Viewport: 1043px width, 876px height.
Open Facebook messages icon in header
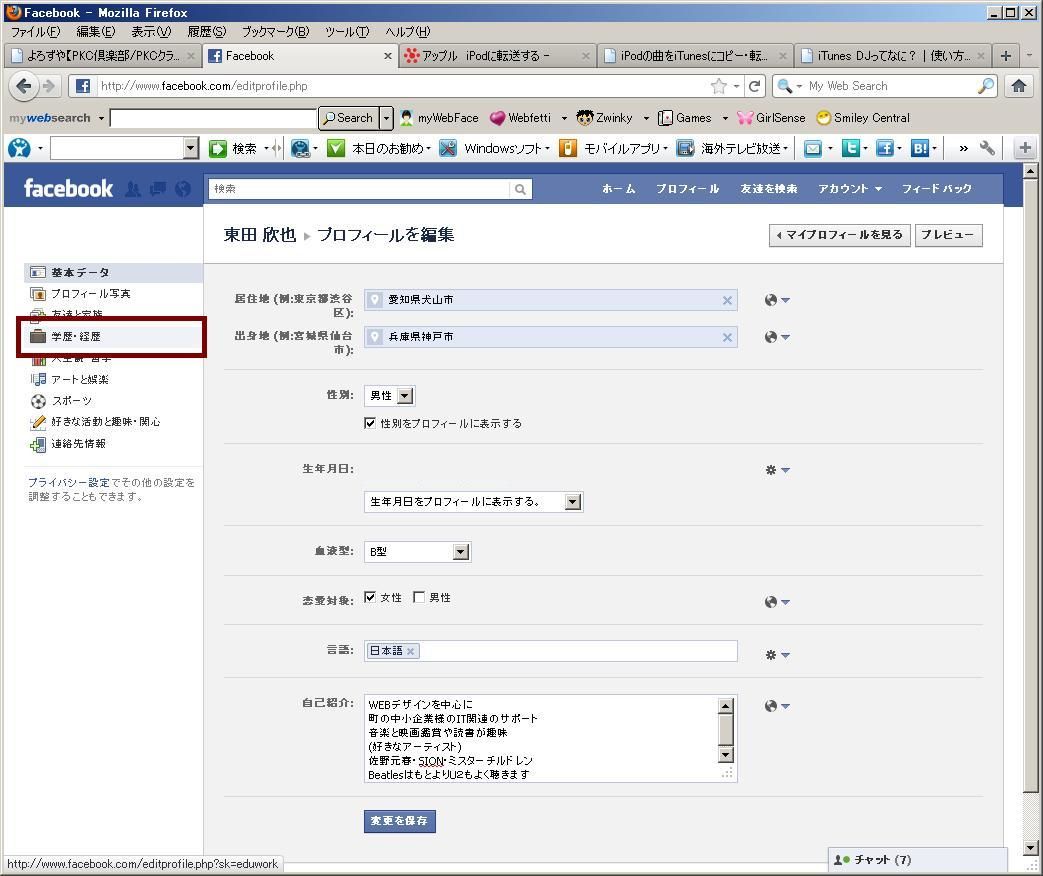[x=158, y=189]
